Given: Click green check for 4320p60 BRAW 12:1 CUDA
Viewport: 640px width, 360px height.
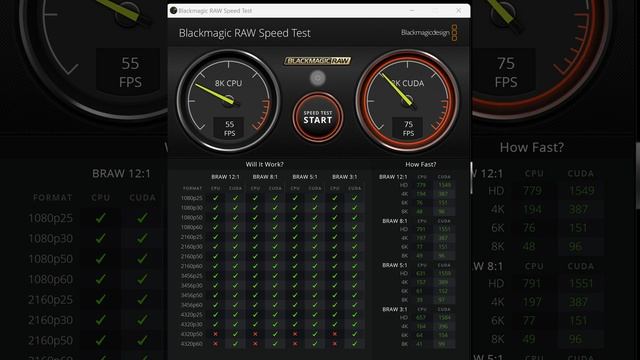Looking at the screenshot, I should [235, 344].
